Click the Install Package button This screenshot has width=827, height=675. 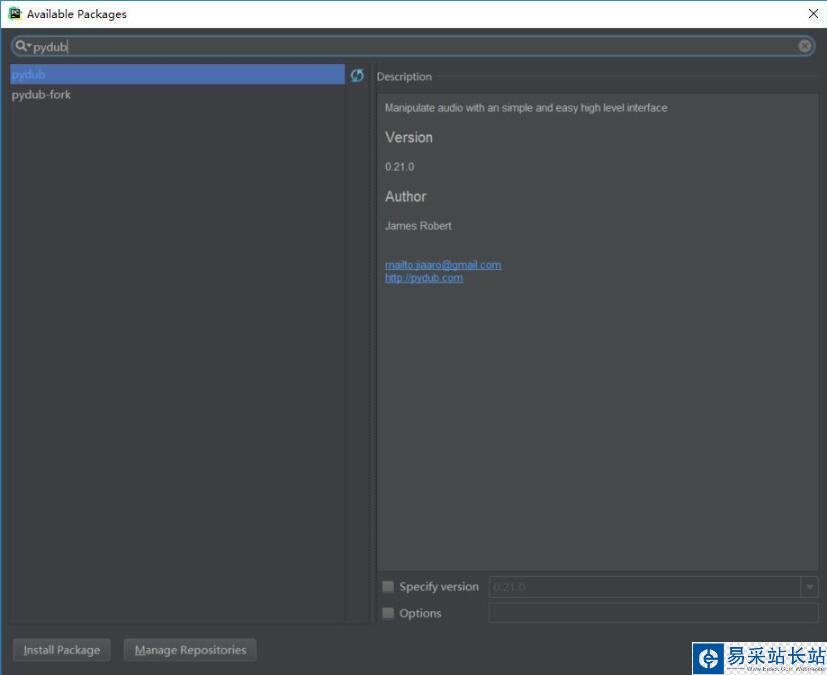(62, 650)
